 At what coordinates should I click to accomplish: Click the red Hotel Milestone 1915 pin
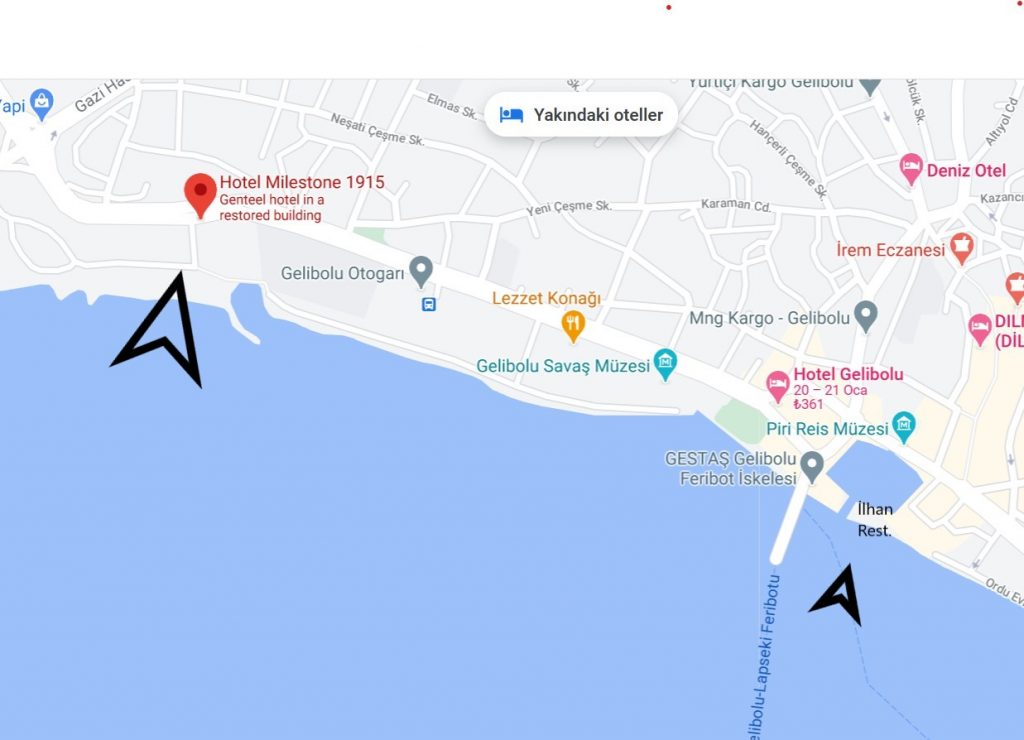[x=200, y=195]
